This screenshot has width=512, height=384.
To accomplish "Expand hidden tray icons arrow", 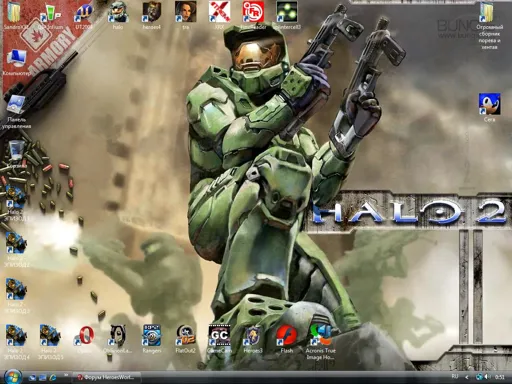I will tap(467, 377).
